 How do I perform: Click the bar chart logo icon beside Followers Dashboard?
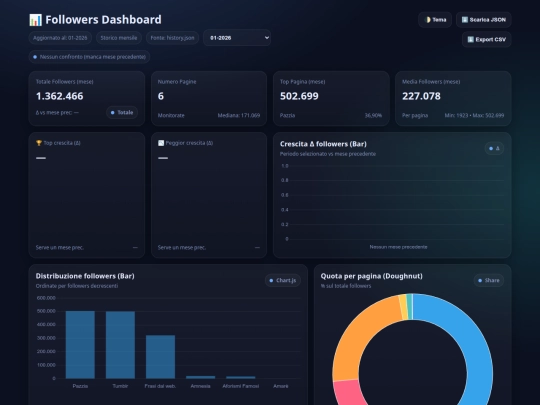35,20
